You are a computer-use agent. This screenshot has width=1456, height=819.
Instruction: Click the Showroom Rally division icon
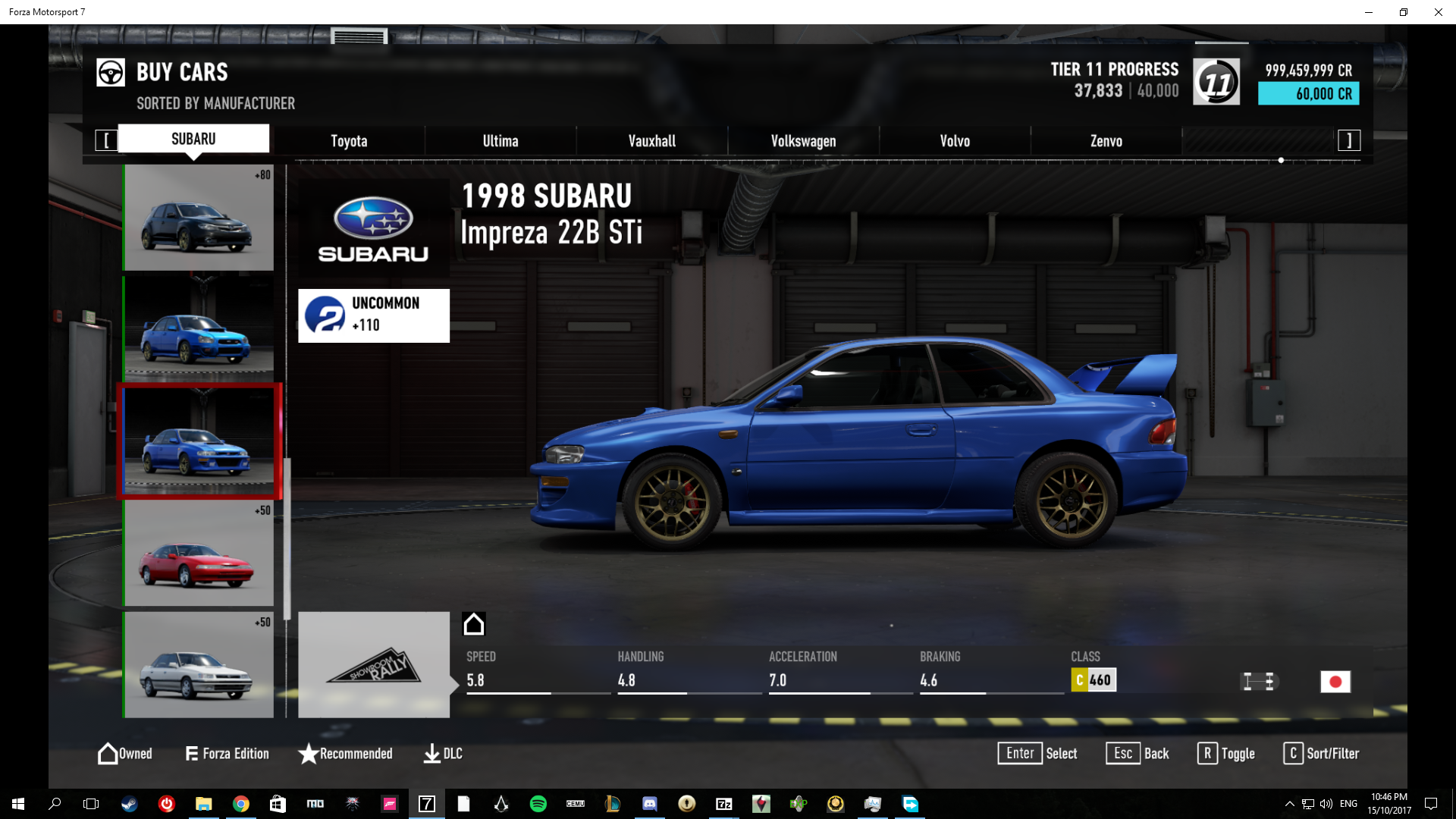click(x=373, y=665)
